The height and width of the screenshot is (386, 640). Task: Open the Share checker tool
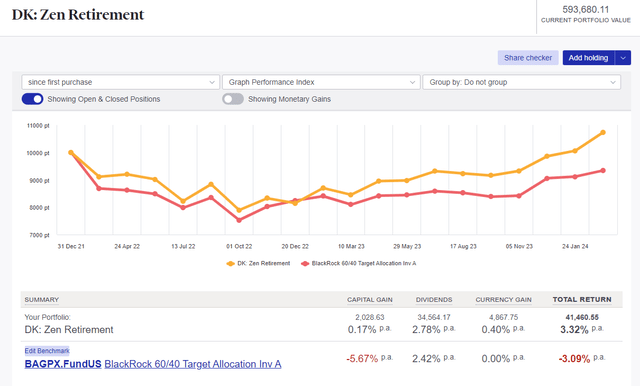coord(528,58)
